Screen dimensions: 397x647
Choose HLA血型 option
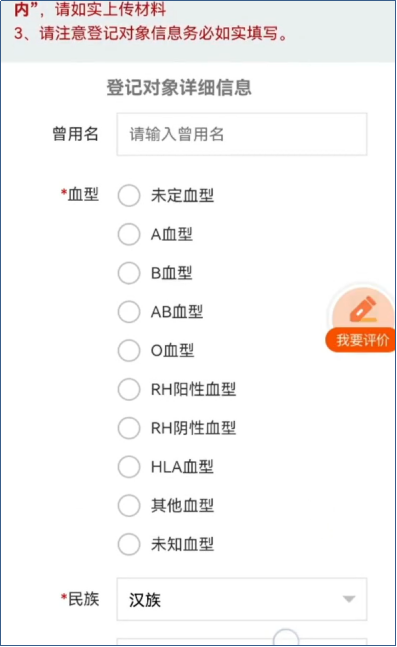pos(129,467)
